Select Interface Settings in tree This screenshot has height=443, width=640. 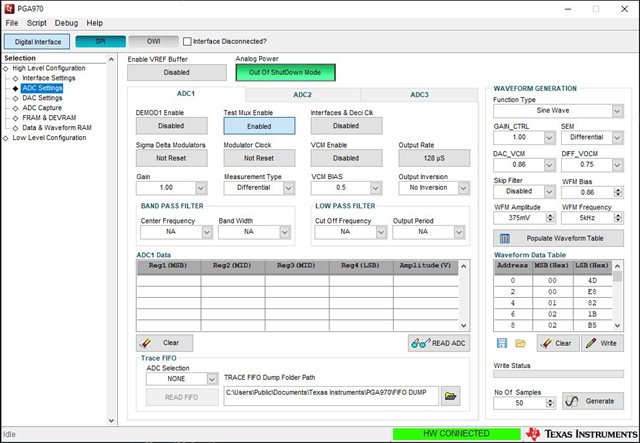click(x=49, y=78)
